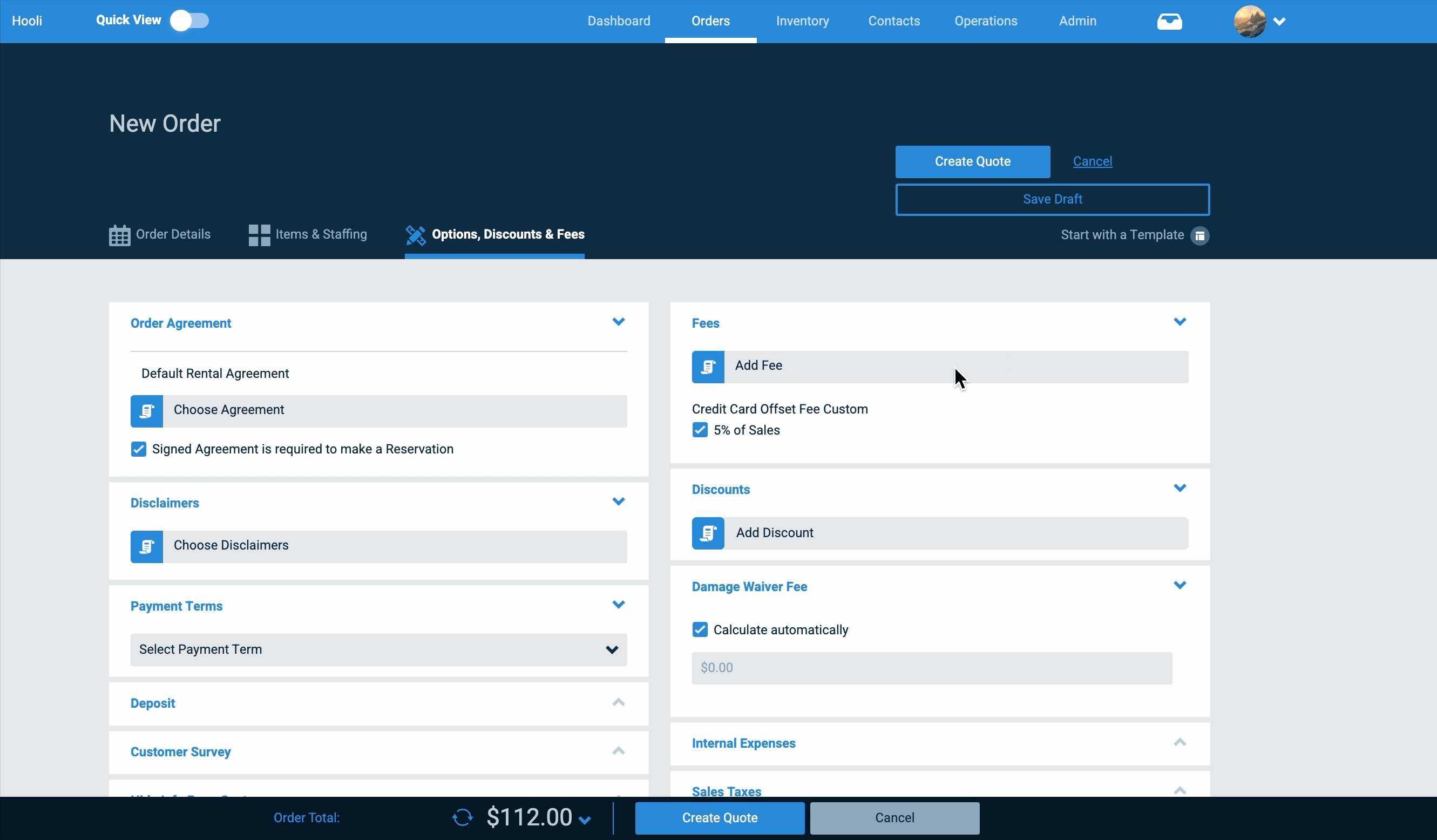Open the inbox tray icon
Viewport: 1437px width, 840px height.
(1169, 22)
